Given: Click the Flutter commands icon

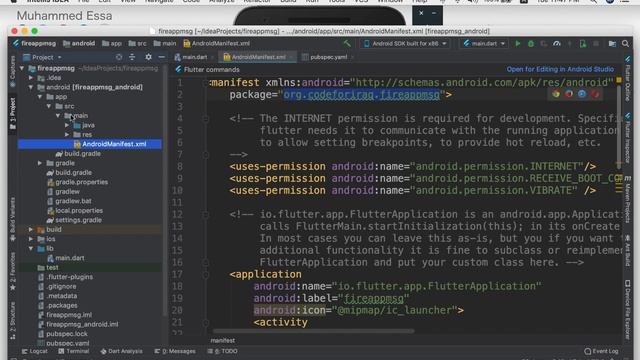Looking at the screenshot, I should pyautogui.click(x=178, y=69).
